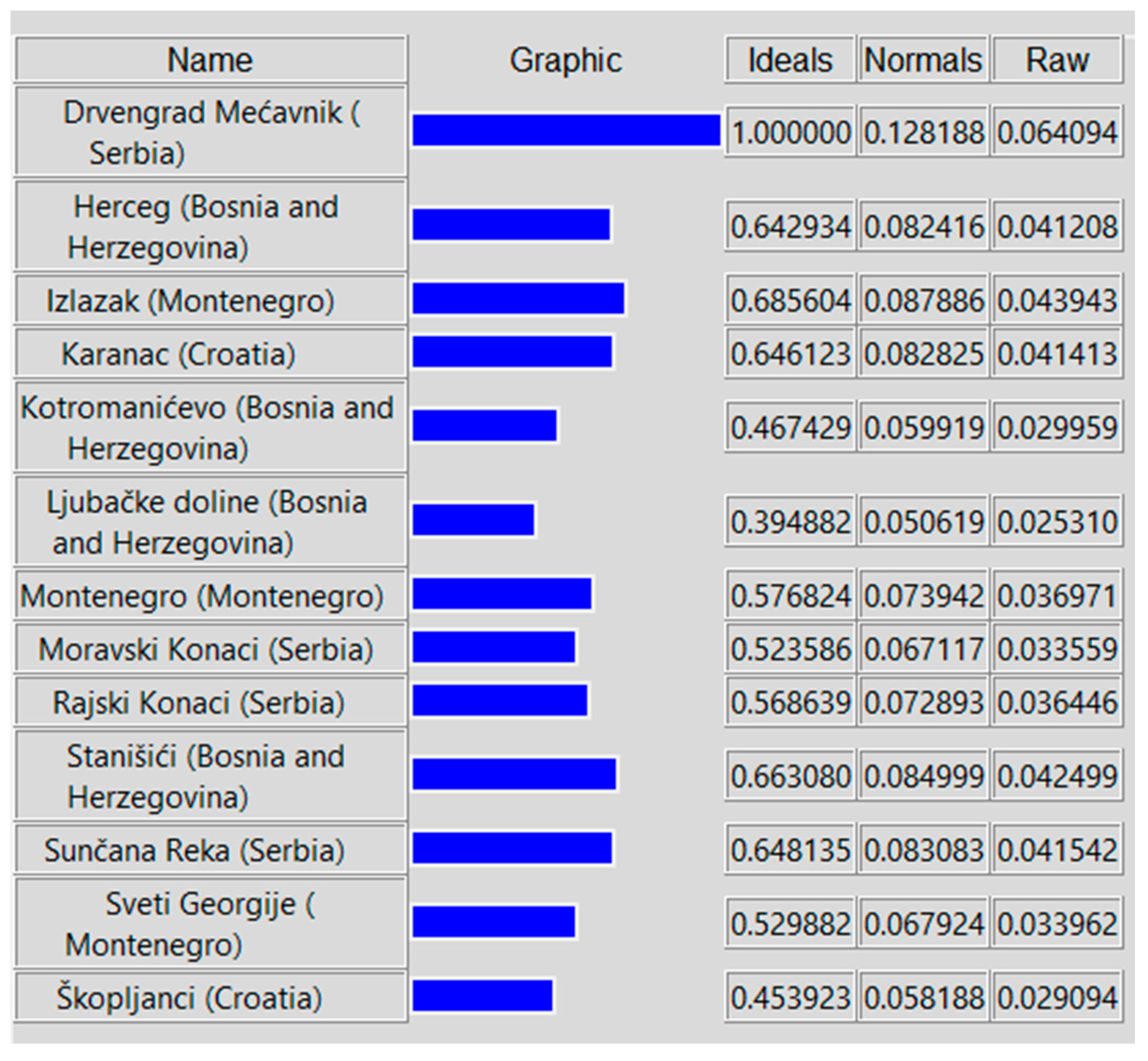1148x1061 pixels.
Task: Select the Moravski Konaci (Serbia) name
Action: pyautogui.click(x=210, y=649)
